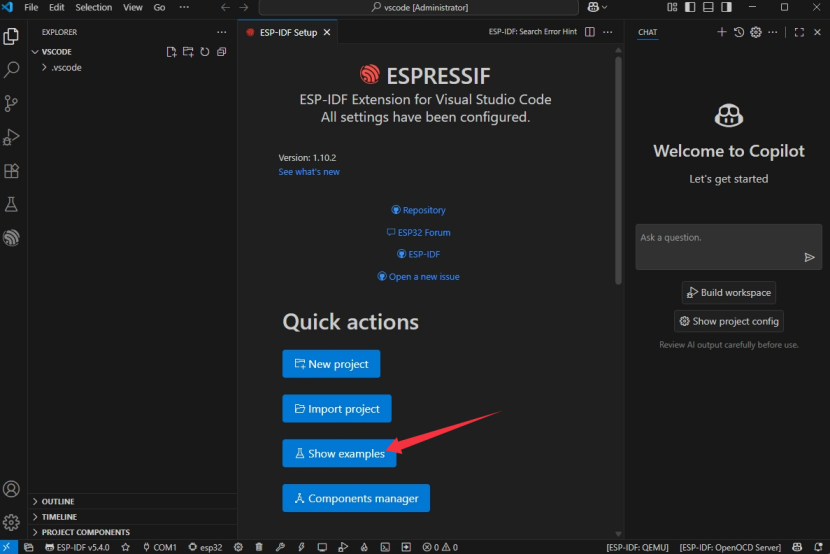Click the build project wrench icon in status bar
The width and height of the screenshot is (830, 554).
click(x=280, y=547)
